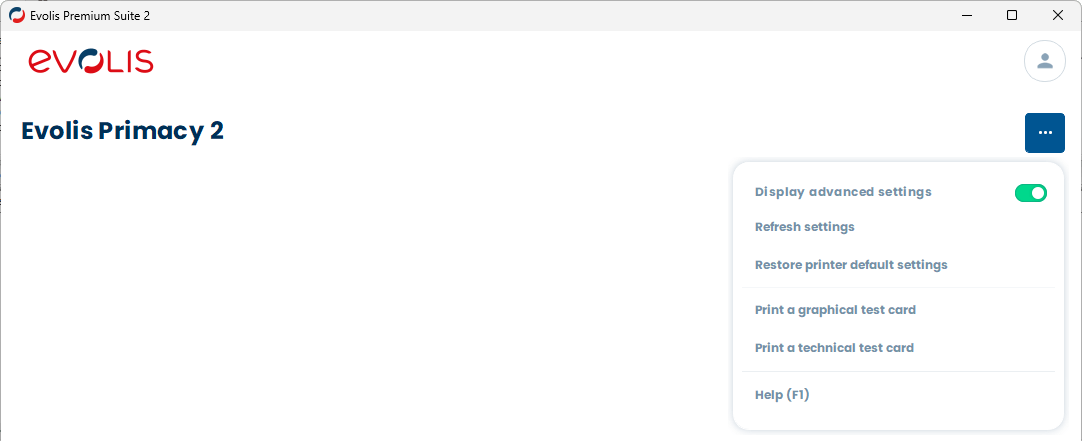The width and height of the screenshot is (1082, 441).
Task: Click the Evolis Primacy 2 printer heading
Action: click(123, 131)
